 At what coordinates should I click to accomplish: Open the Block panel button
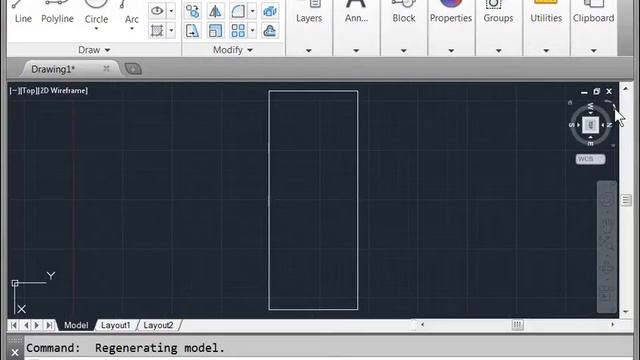[x=404, y=12]
